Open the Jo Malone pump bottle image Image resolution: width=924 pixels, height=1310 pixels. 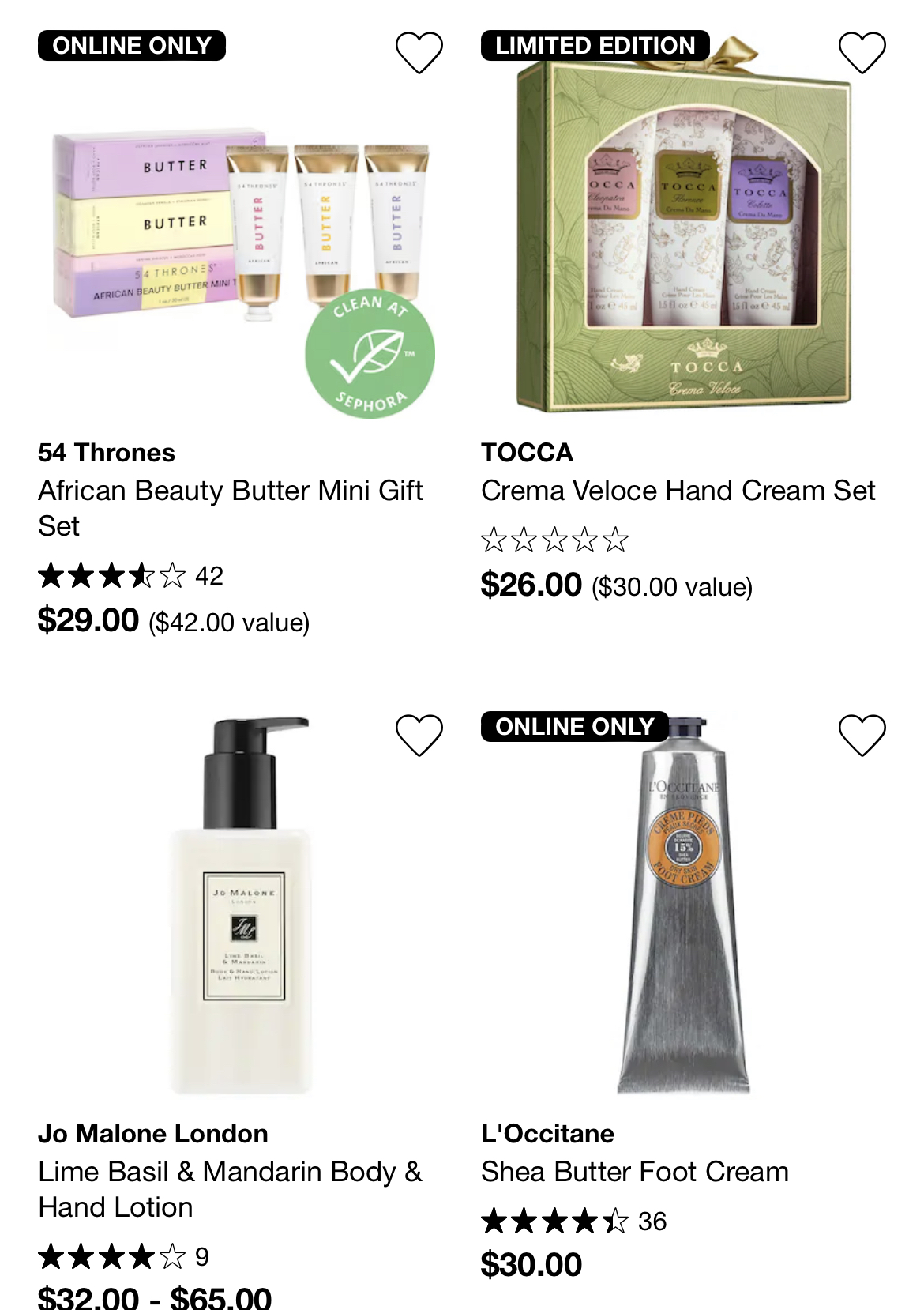tap(241, 905)
